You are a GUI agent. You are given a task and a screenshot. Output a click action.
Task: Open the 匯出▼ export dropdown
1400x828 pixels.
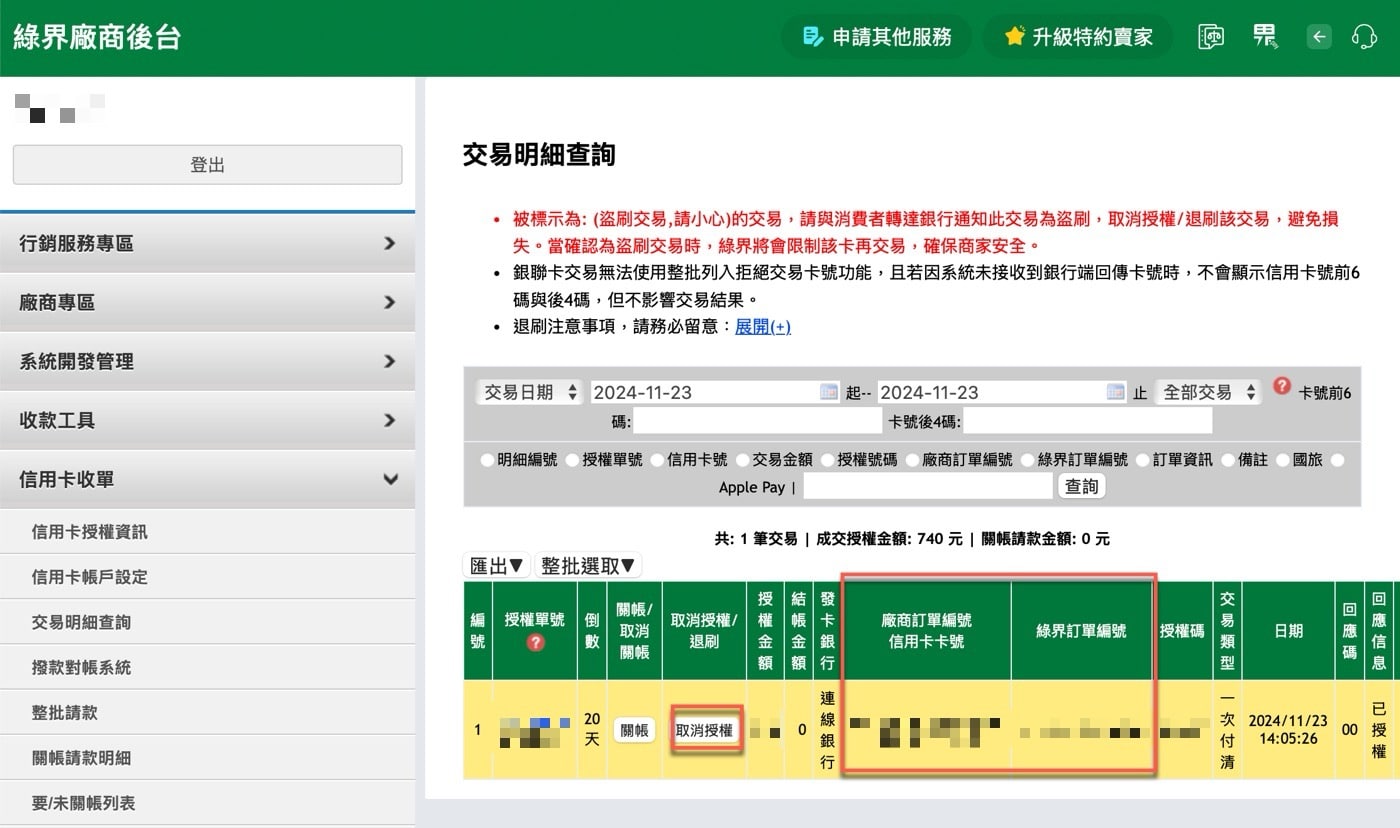point(497,566)
